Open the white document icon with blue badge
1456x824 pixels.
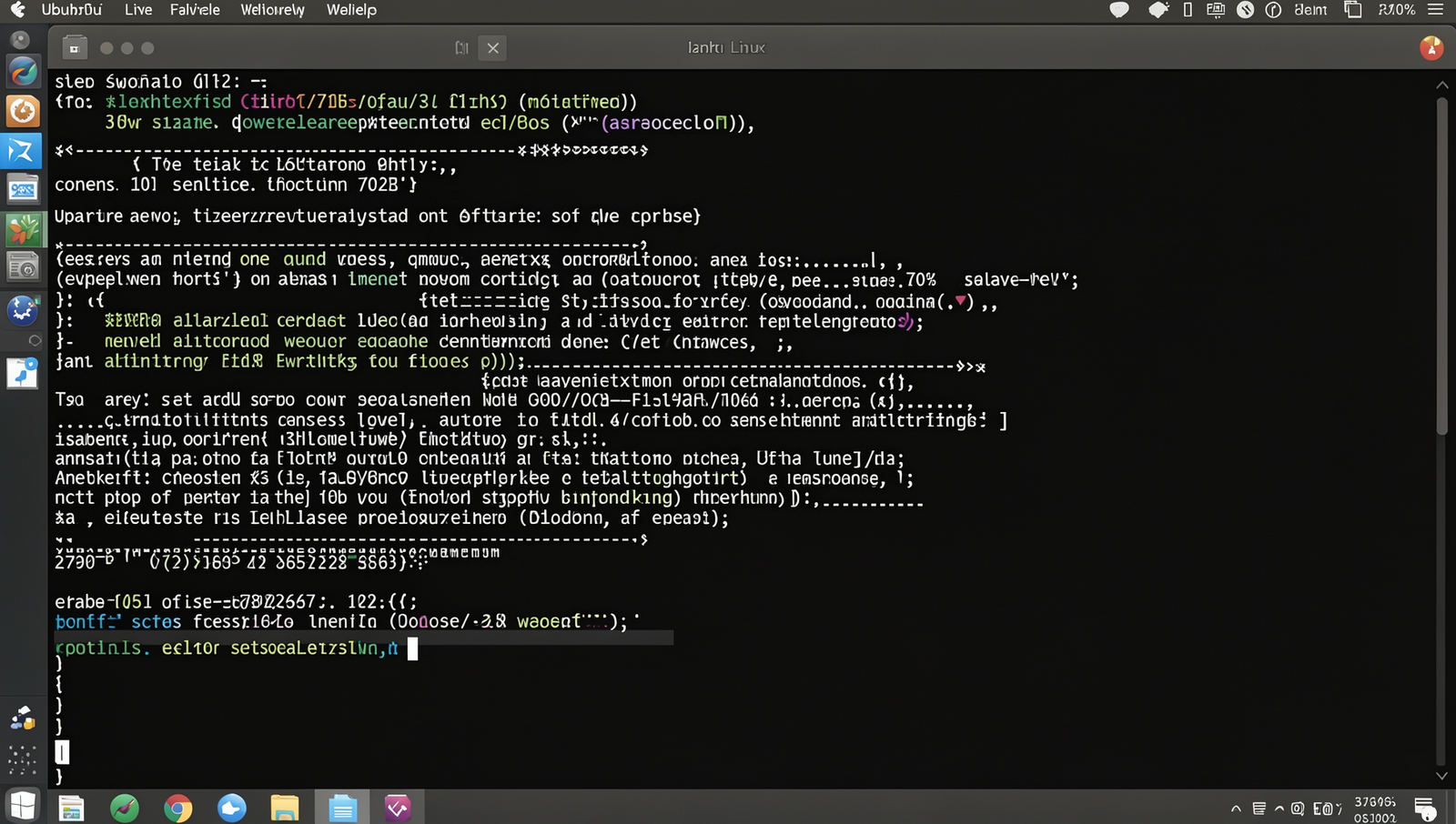pos(23,372)
